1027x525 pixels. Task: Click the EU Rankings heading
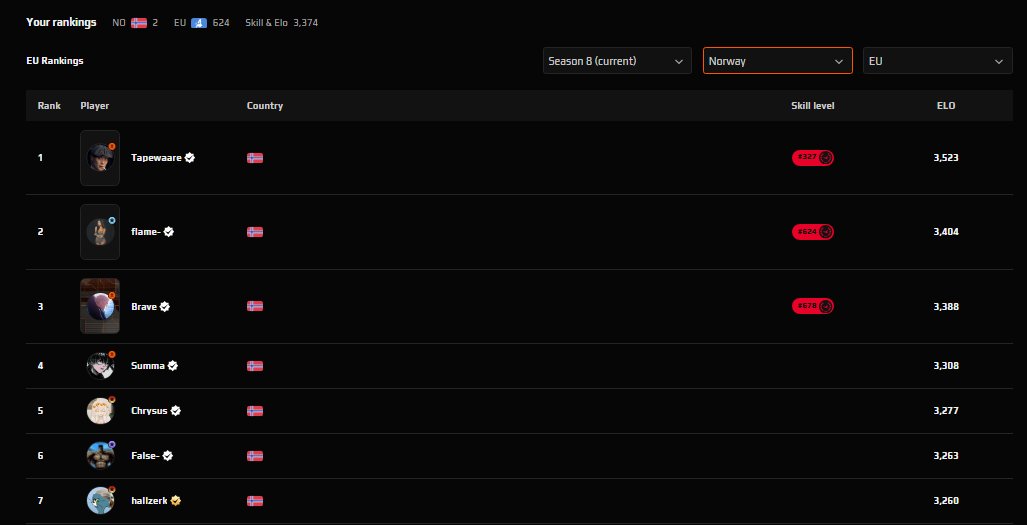coord(55,61)
